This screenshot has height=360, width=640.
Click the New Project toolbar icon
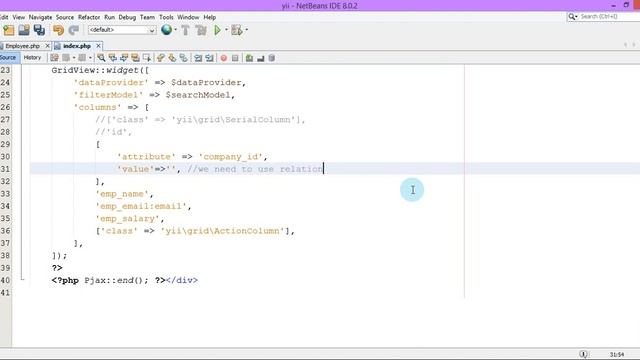[x=9, y=30]
